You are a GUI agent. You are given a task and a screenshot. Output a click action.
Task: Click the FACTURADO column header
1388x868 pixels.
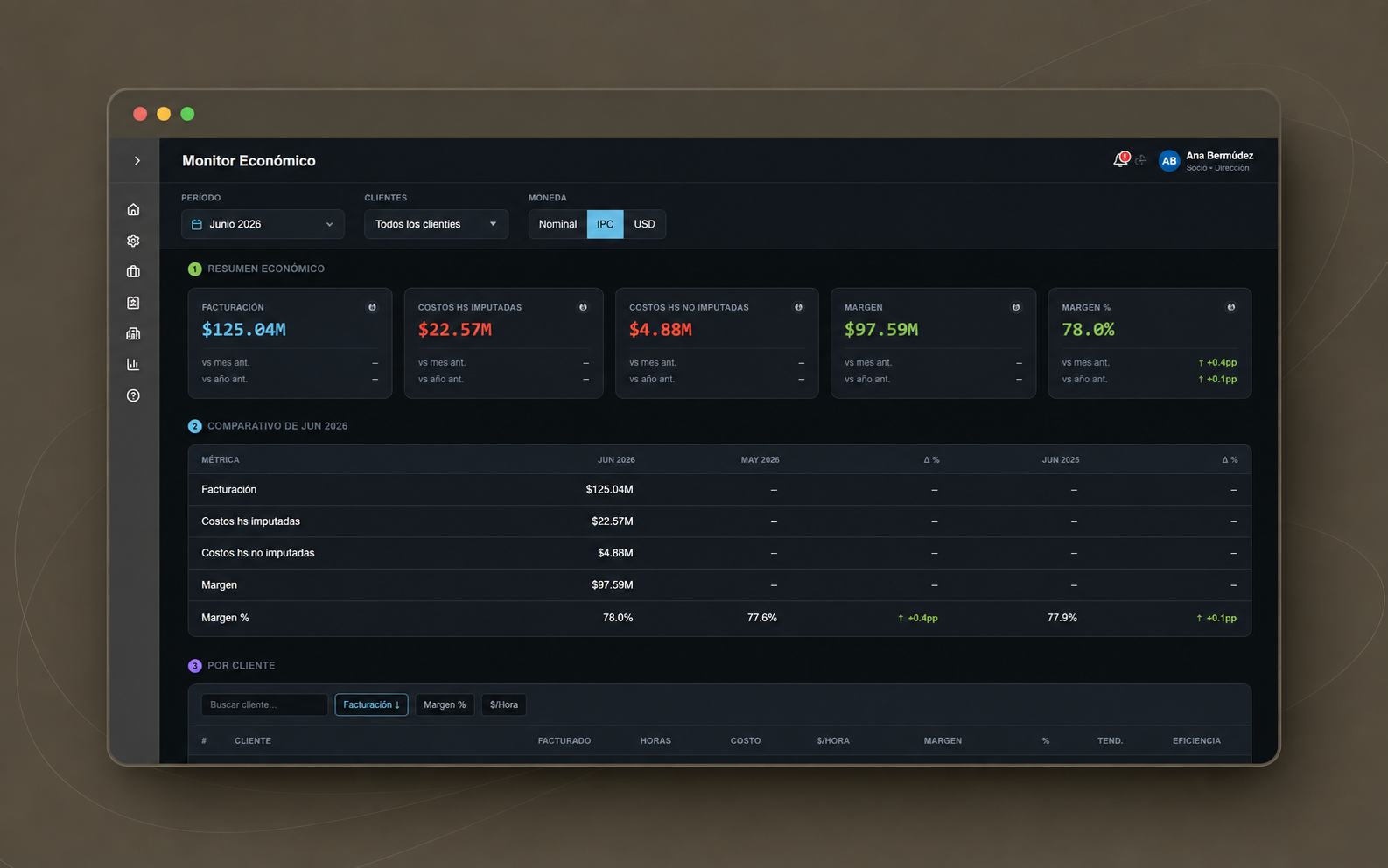coord(564,741)
